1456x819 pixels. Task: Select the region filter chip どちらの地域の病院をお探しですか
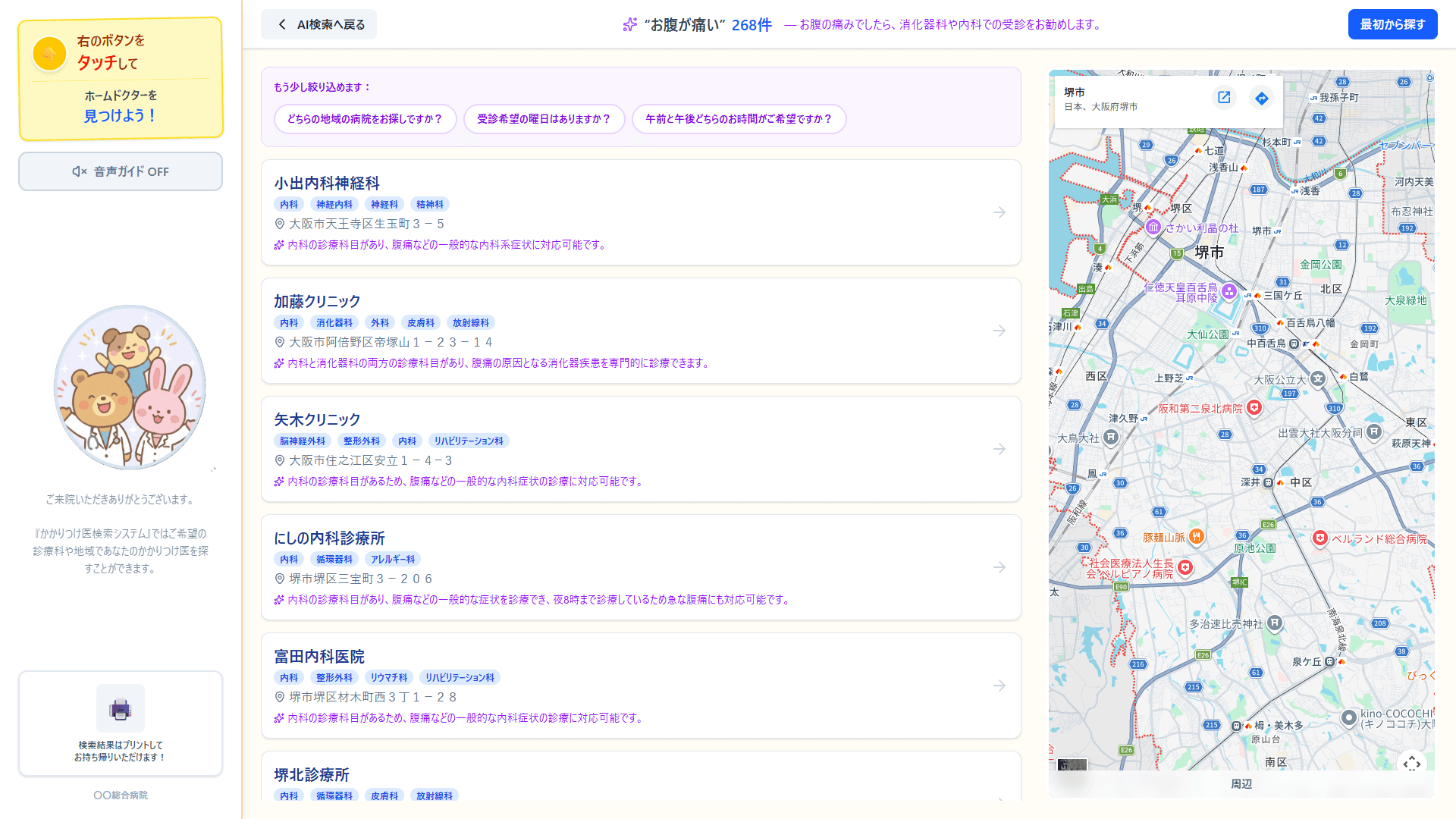365,118
